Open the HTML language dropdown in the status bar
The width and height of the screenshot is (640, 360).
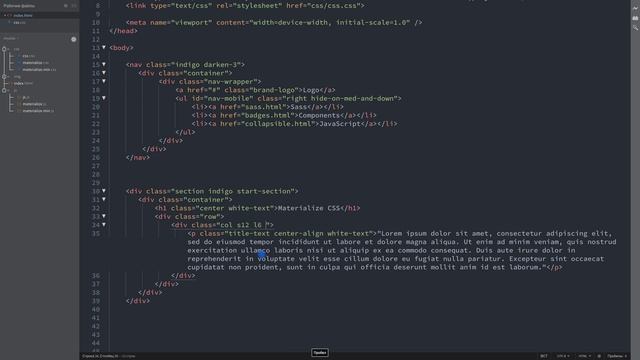coord(584,356)
